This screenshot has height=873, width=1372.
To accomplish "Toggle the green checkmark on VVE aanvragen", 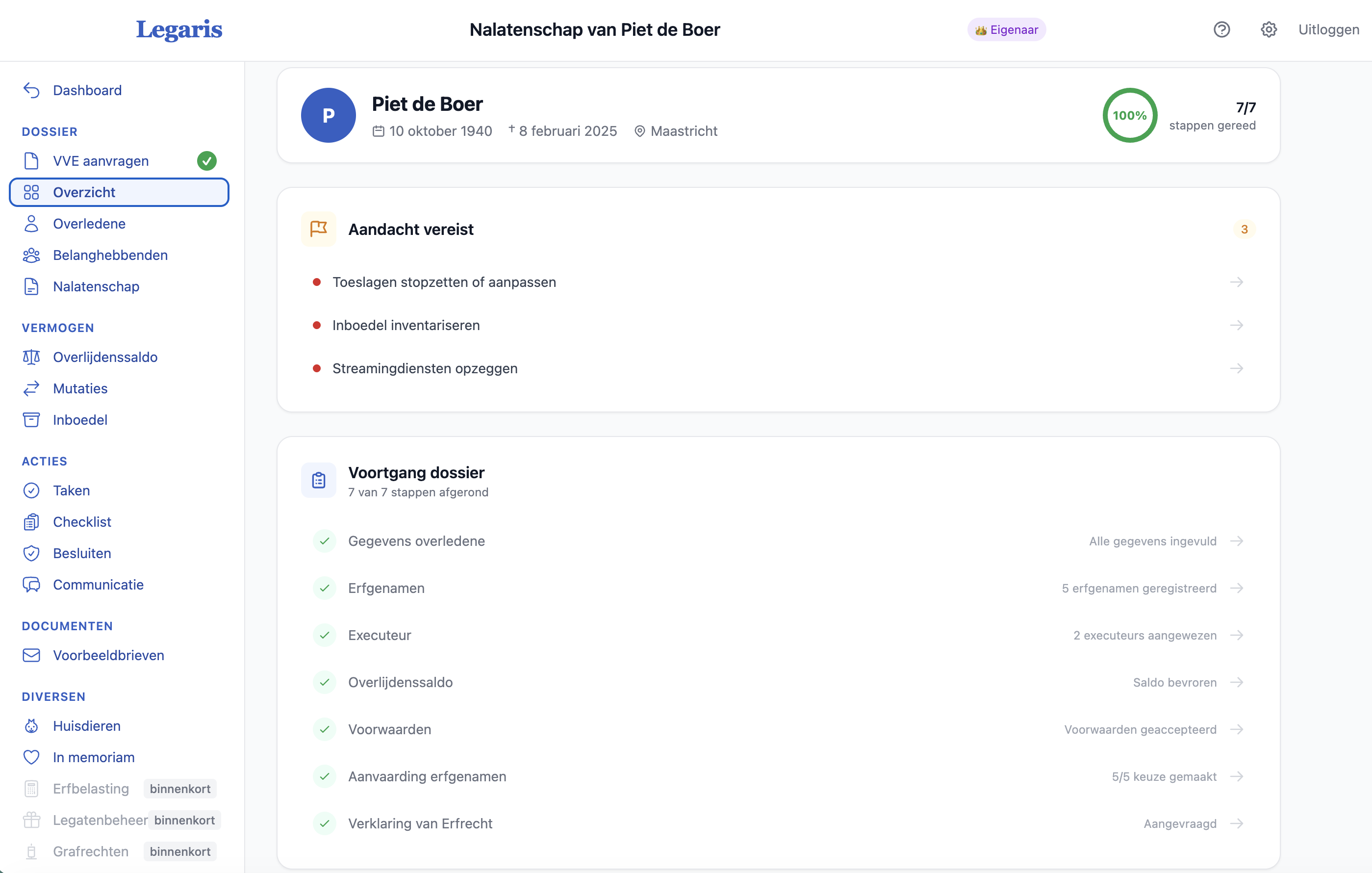I will (207, 161).
